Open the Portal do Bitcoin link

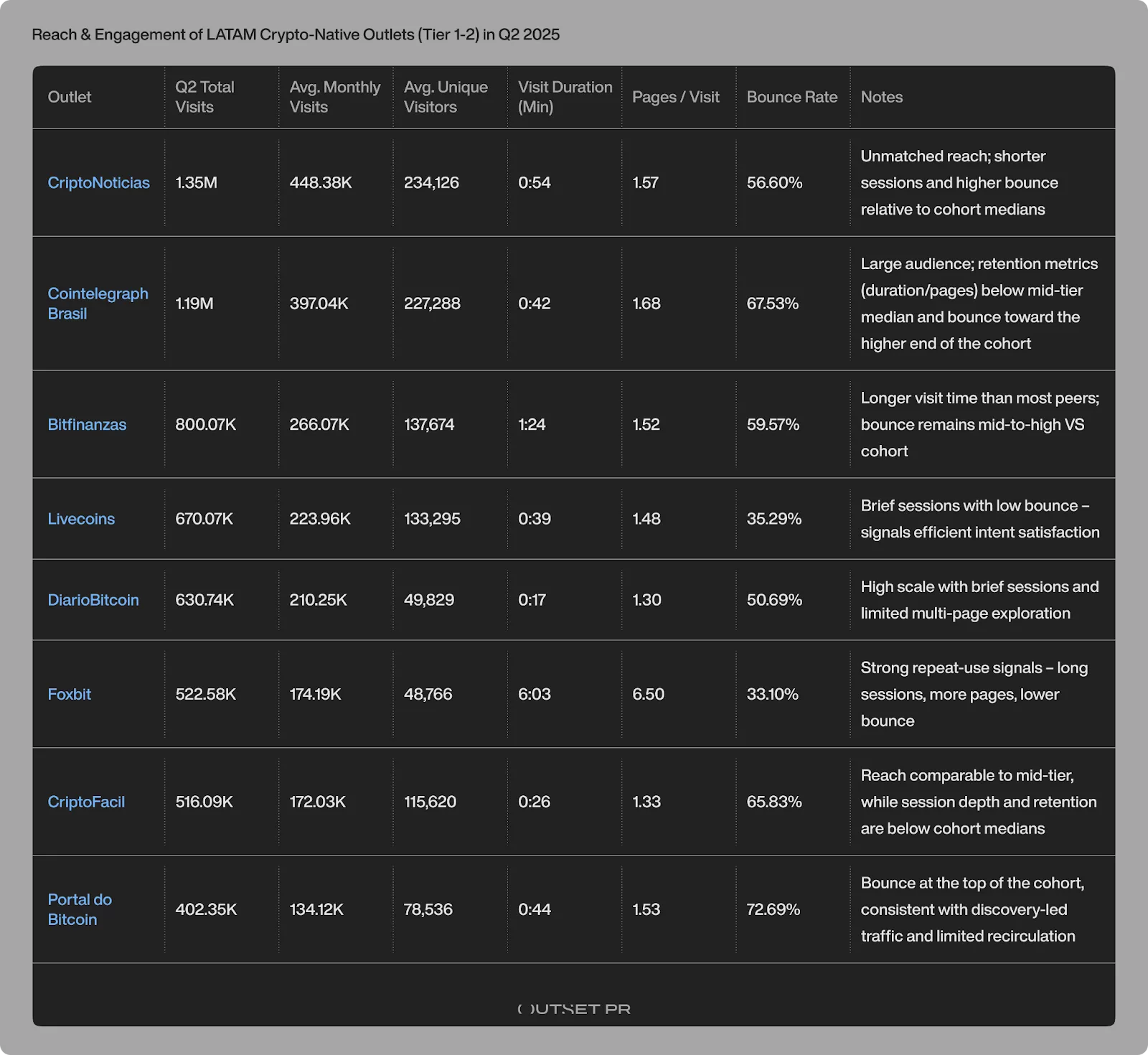pyautogui.click(x=80, y=909)
